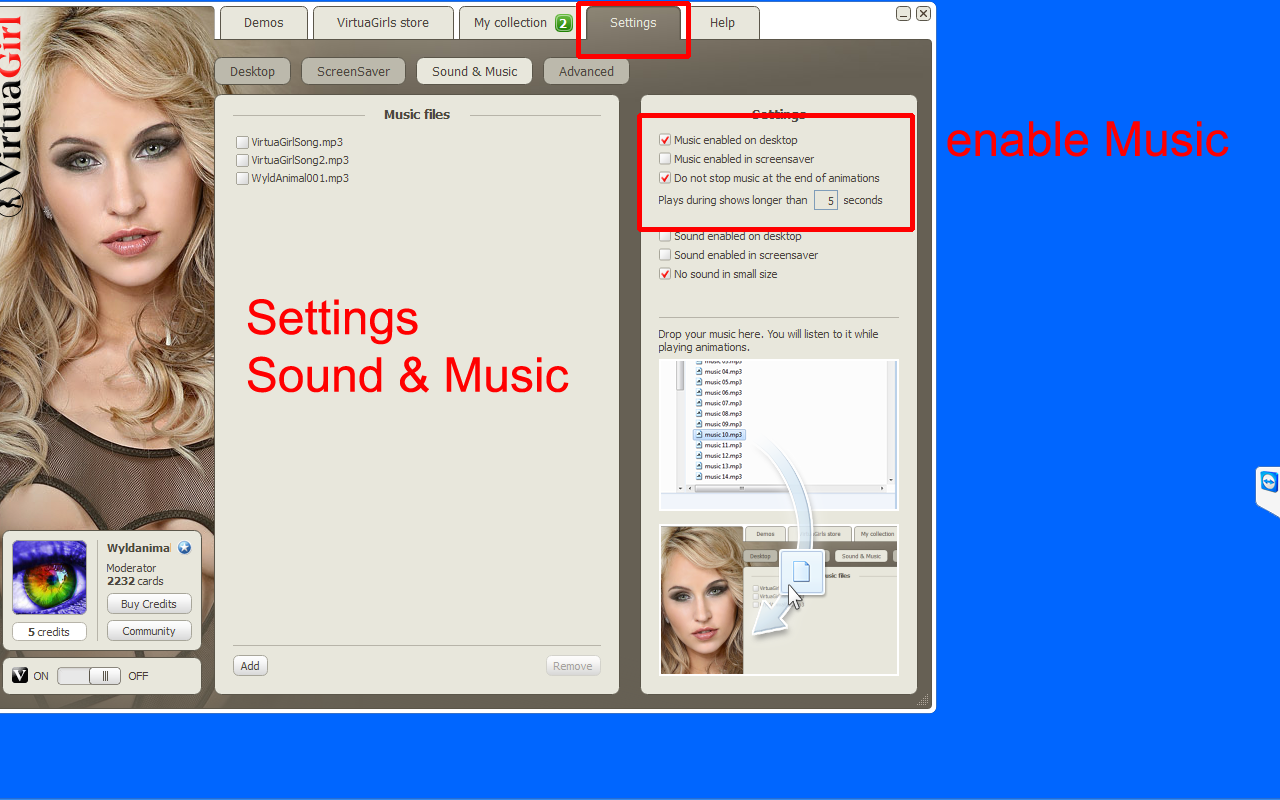Enable Sound enabled on desktop
The height and width of the screenshot is (800, 1280).
(x=665, y=236)
